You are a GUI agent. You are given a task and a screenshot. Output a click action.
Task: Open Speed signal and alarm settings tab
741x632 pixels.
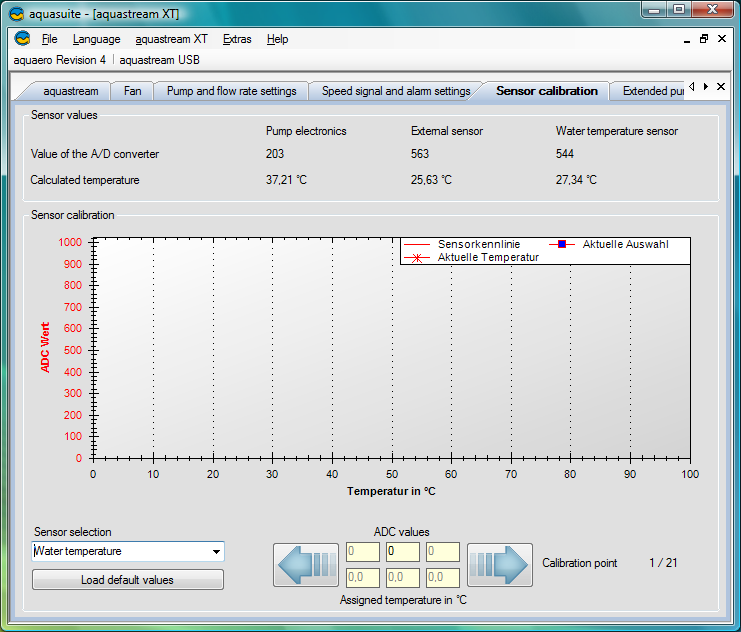(x=396, y=91)
